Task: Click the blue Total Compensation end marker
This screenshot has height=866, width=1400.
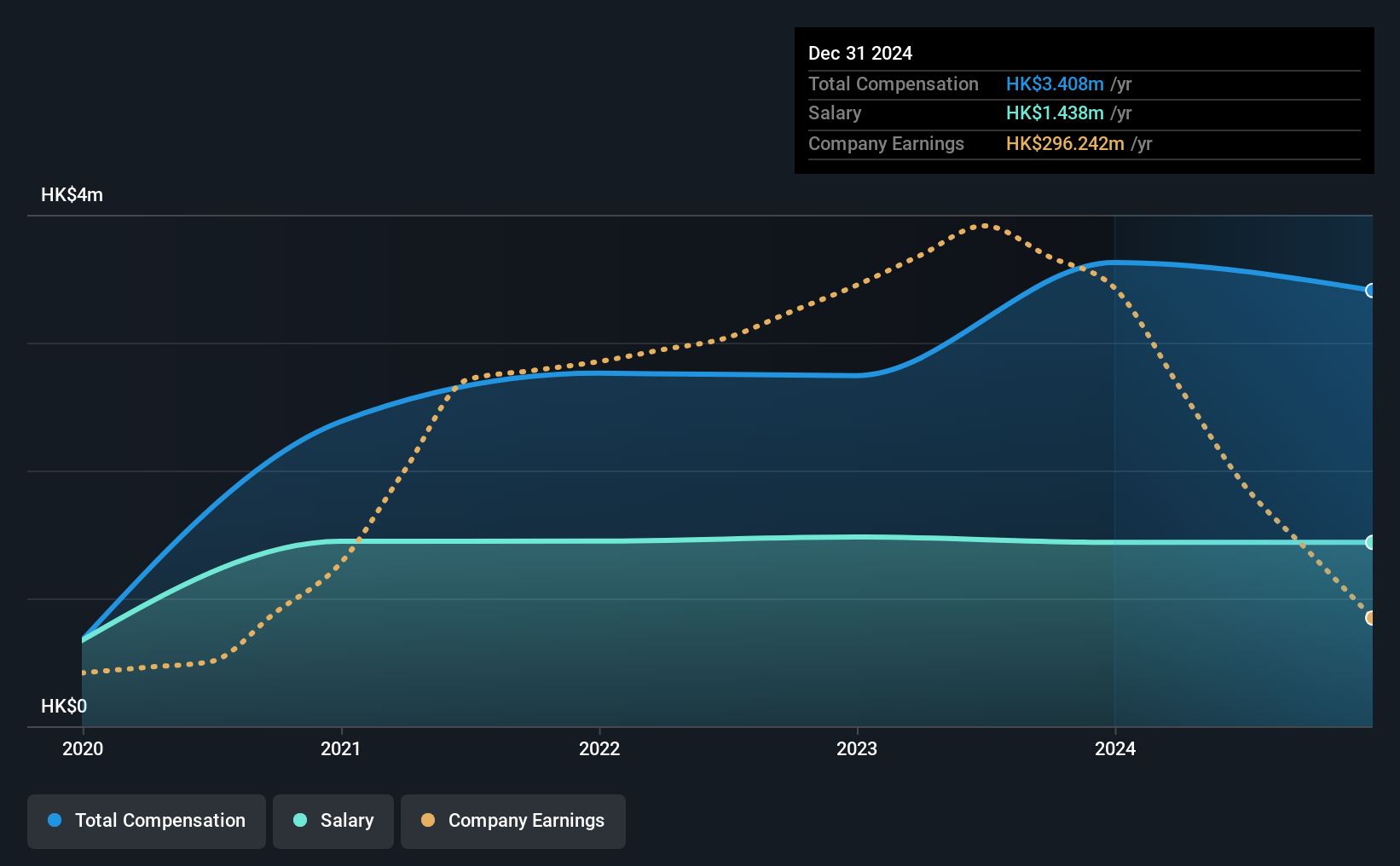Action: [1370, 291]
